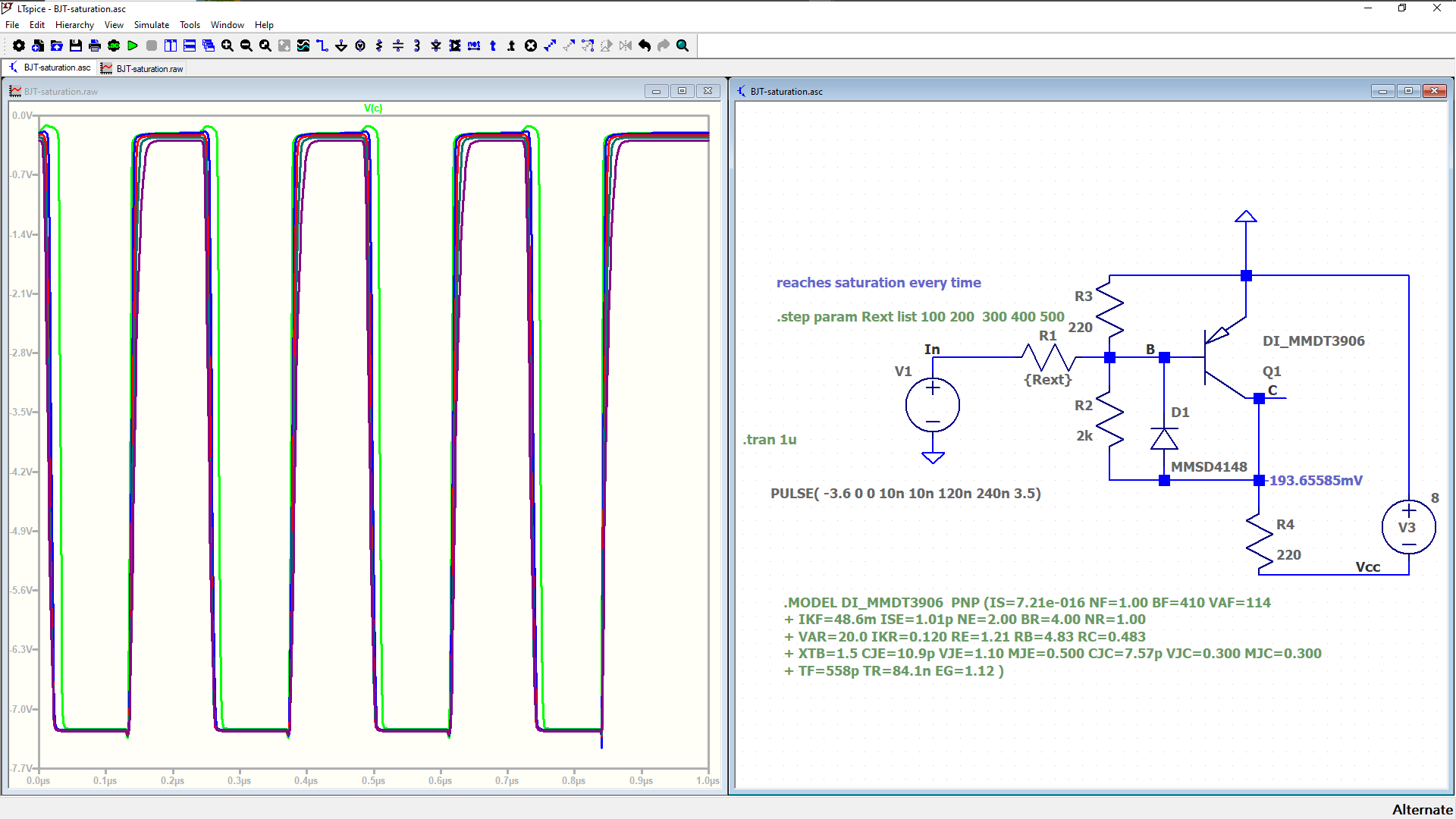
Task: Click the V1 voltage source symbol
Action: [x=933, y=406]
